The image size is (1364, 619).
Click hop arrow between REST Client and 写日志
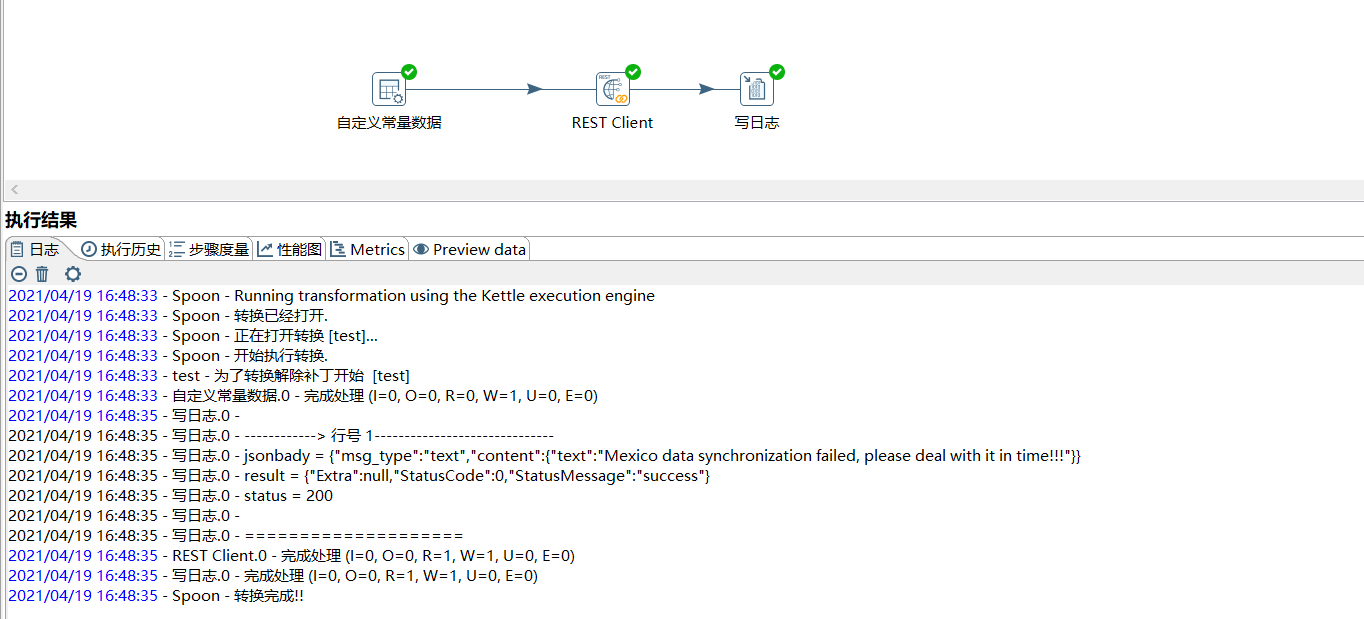pyautogui.click(x=706, y=89)
